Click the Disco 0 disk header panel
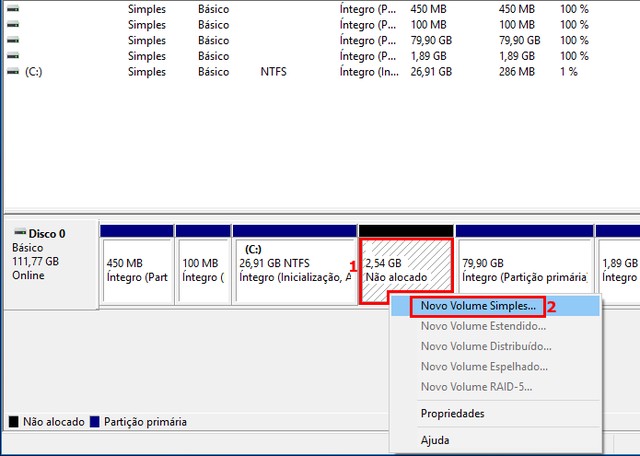640x456 pixels. [51, 265]
